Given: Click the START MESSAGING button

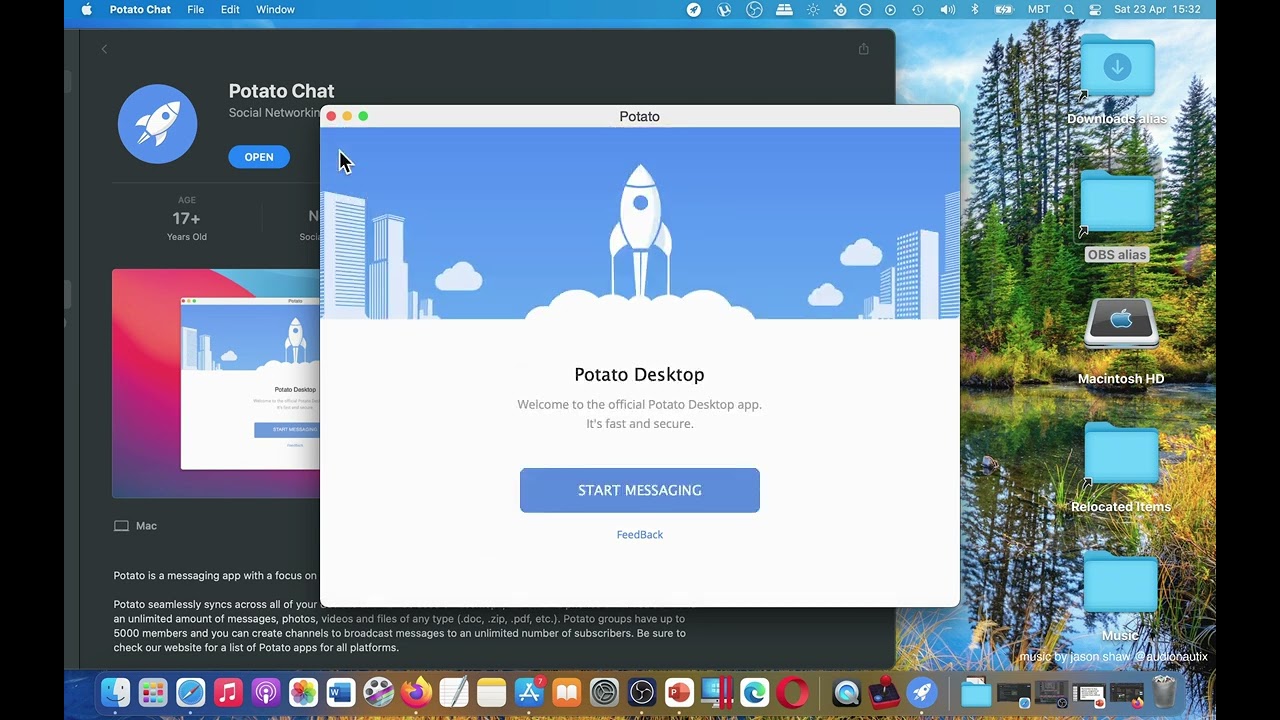Looking at the screenshot, I should 639,490.
